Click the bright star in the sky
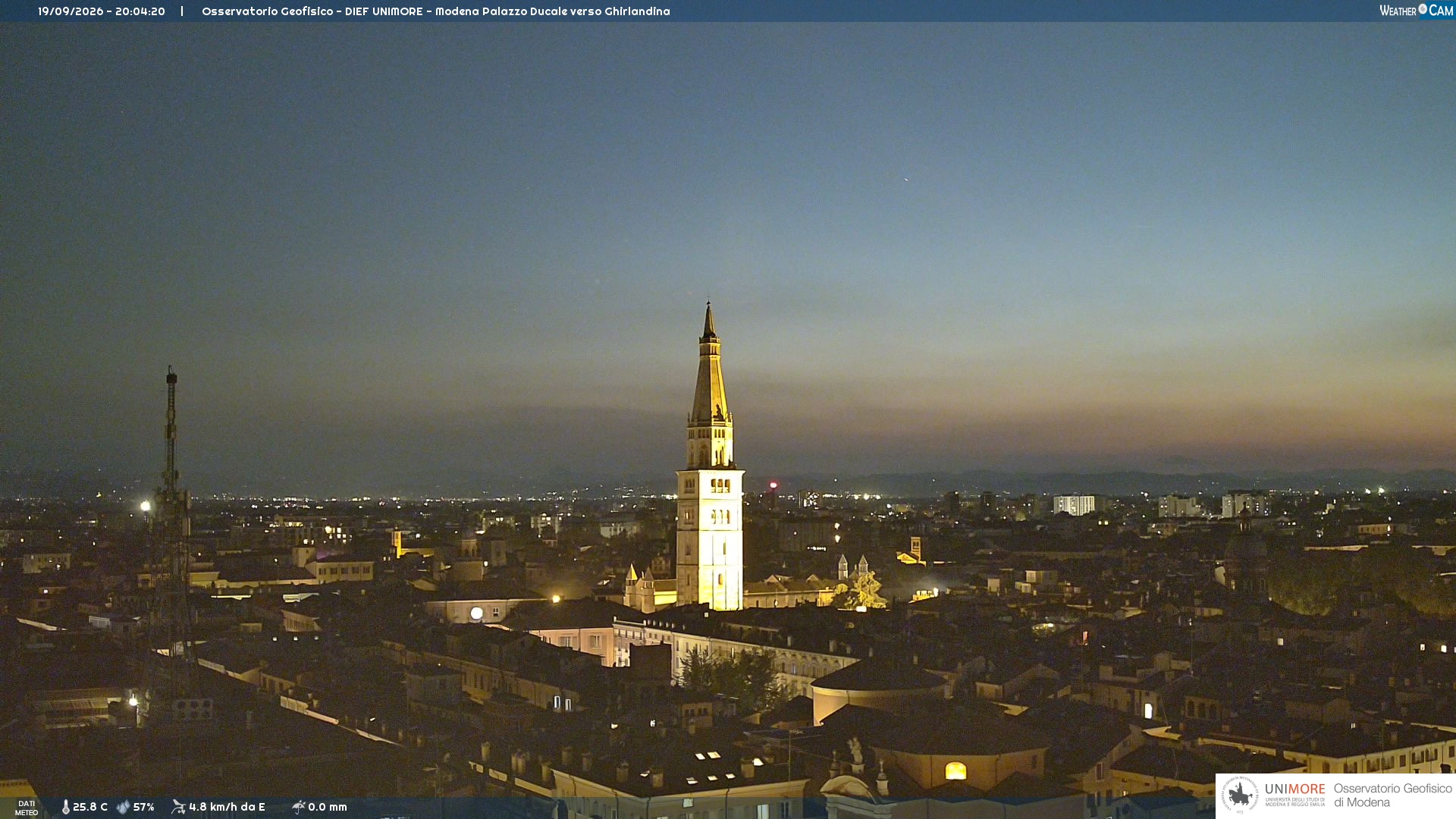Image resolution: width=1456 pixels, height=819 pixels. click(x=905, y=179)
